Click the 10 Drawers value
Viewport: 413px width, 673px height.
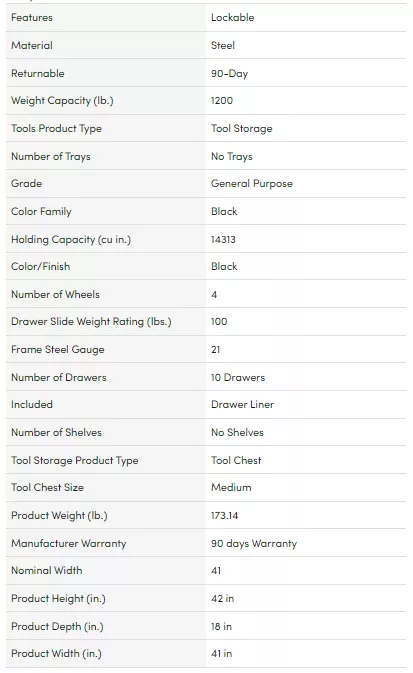coord(238,378)
